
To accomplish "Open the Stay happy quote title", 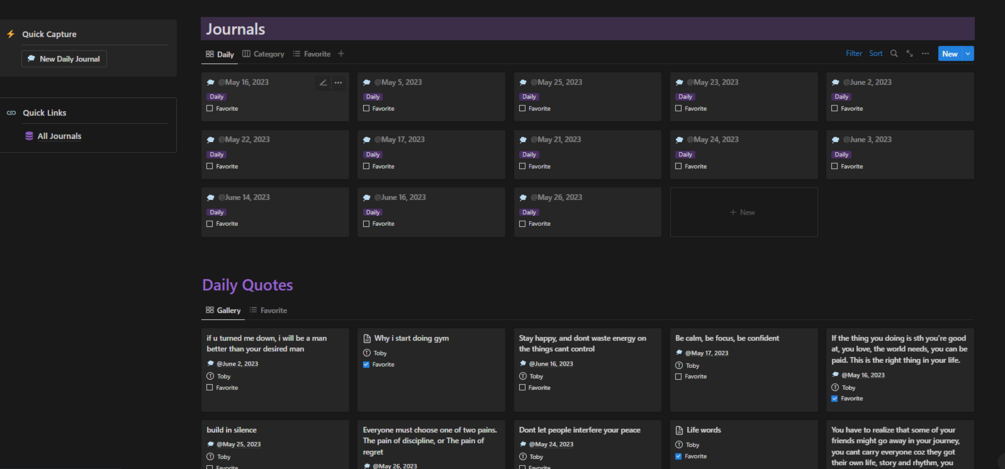I will tap(583, 343).
